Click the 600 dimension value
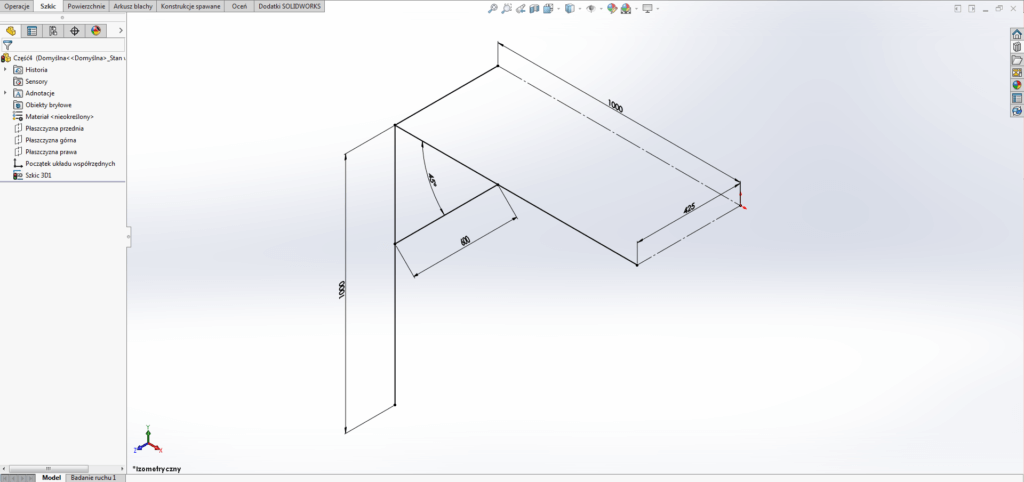Screen dimensions: 1024x482 pyautogui.click(x=465, y=241)
